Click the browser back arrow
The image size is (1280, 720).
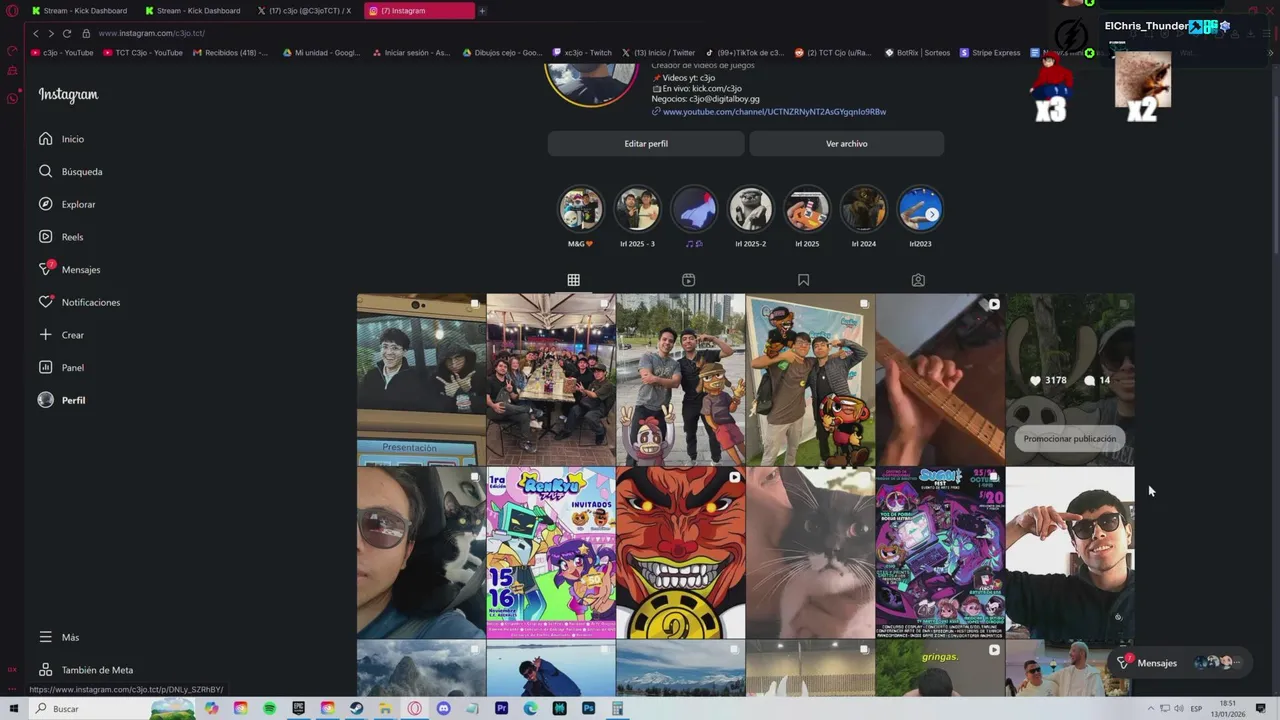click(x=36, y=33)
